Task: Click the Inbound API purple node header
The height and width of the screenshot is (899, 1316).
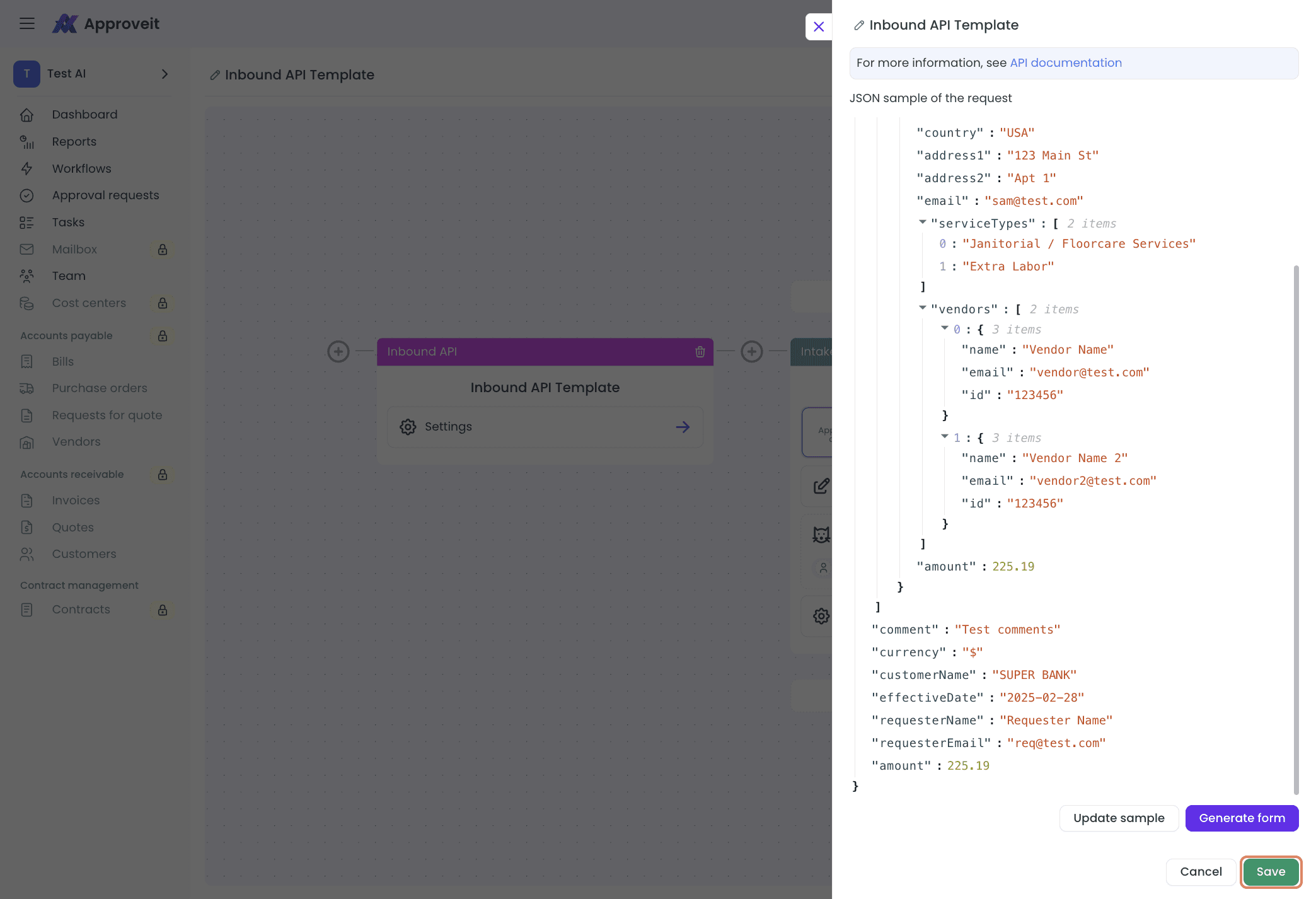Action: 545,352
